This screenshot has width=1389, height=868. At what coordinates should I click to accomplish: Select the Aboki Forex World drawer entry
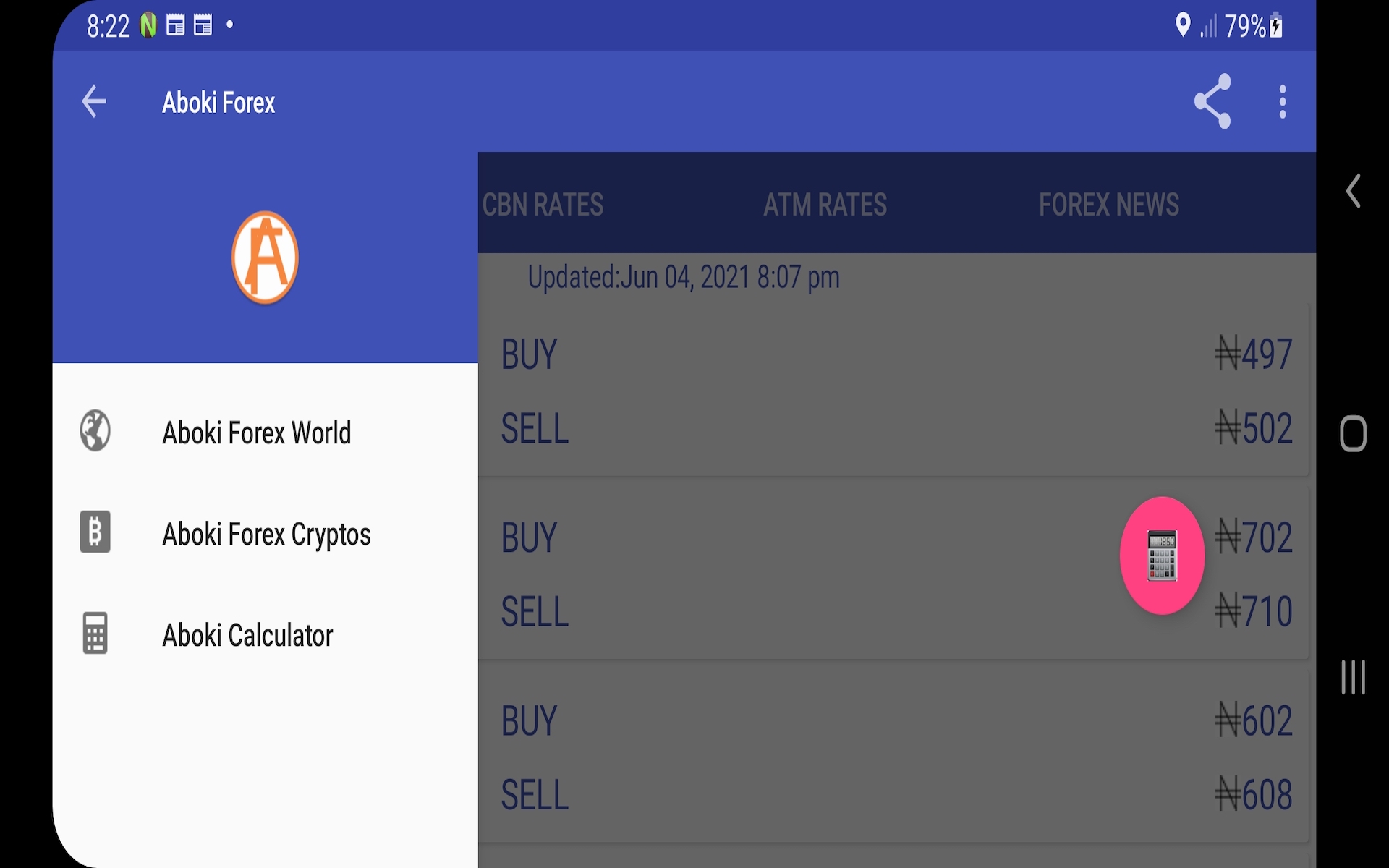256,432
